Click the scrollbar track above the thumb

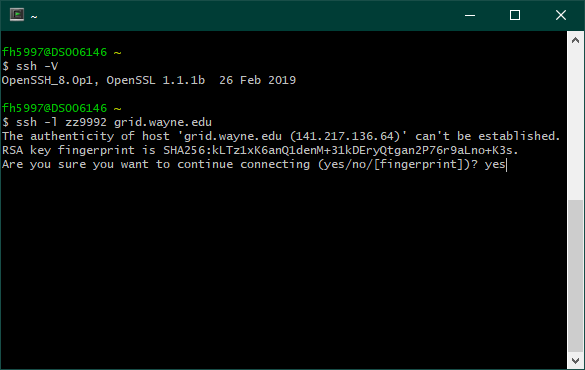tap(575, 124)
